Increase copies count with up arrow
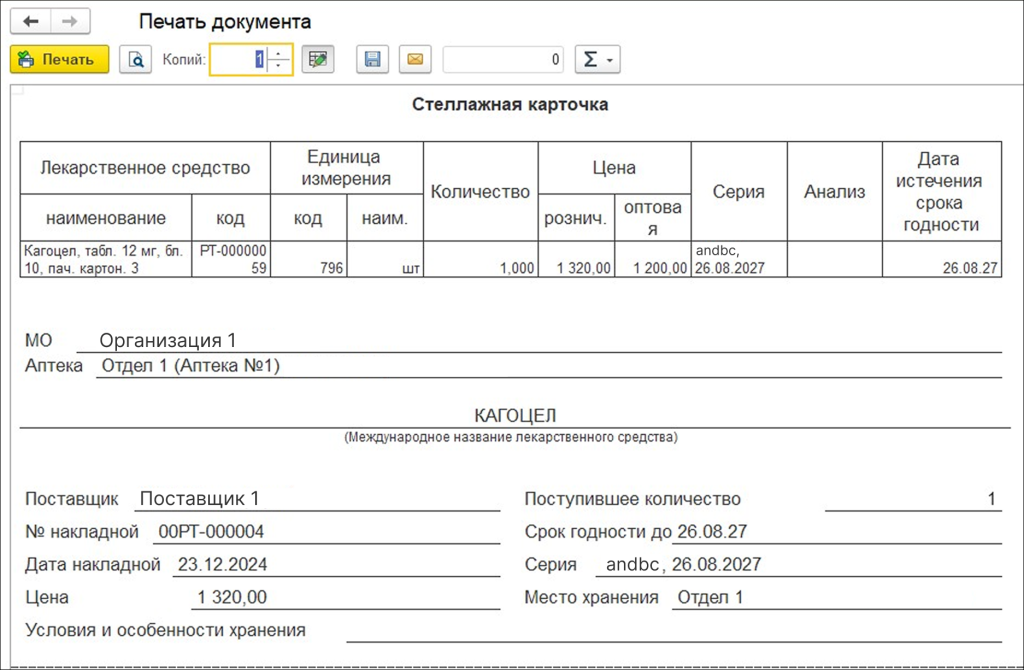The height and width of the screenshot is (670, 1024). tap(280, 53)
